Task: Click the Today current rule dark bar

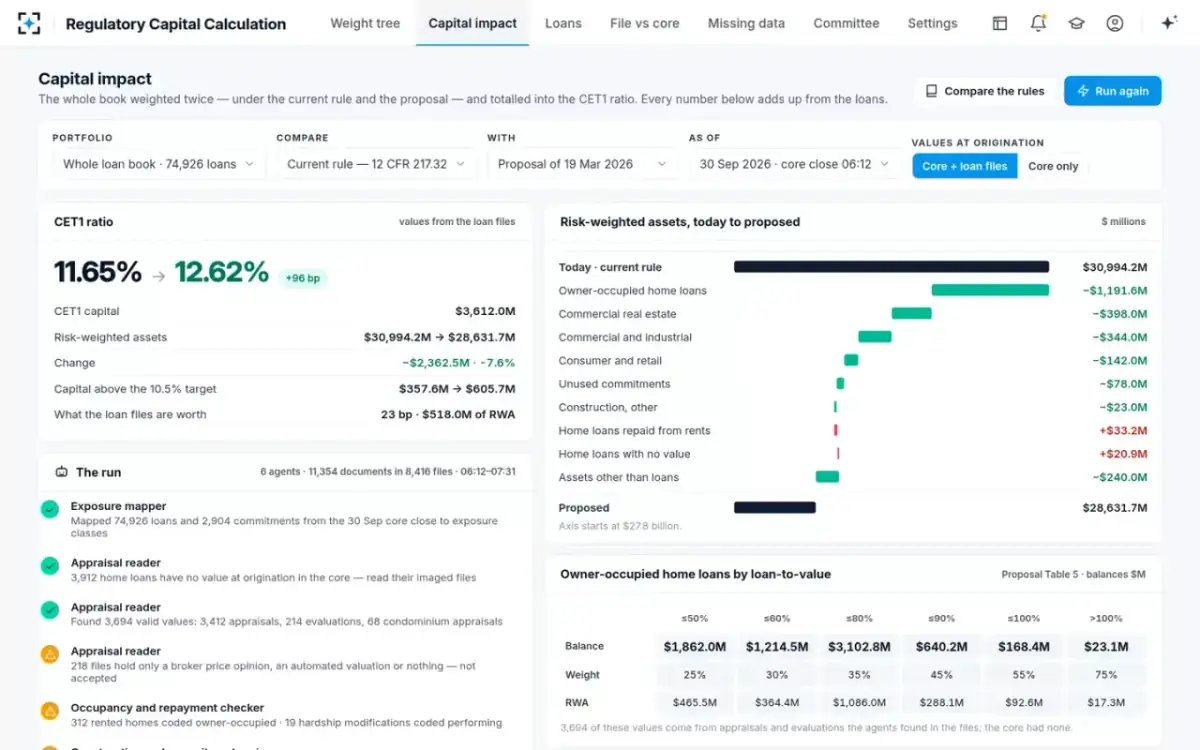Action: (891, 267)
